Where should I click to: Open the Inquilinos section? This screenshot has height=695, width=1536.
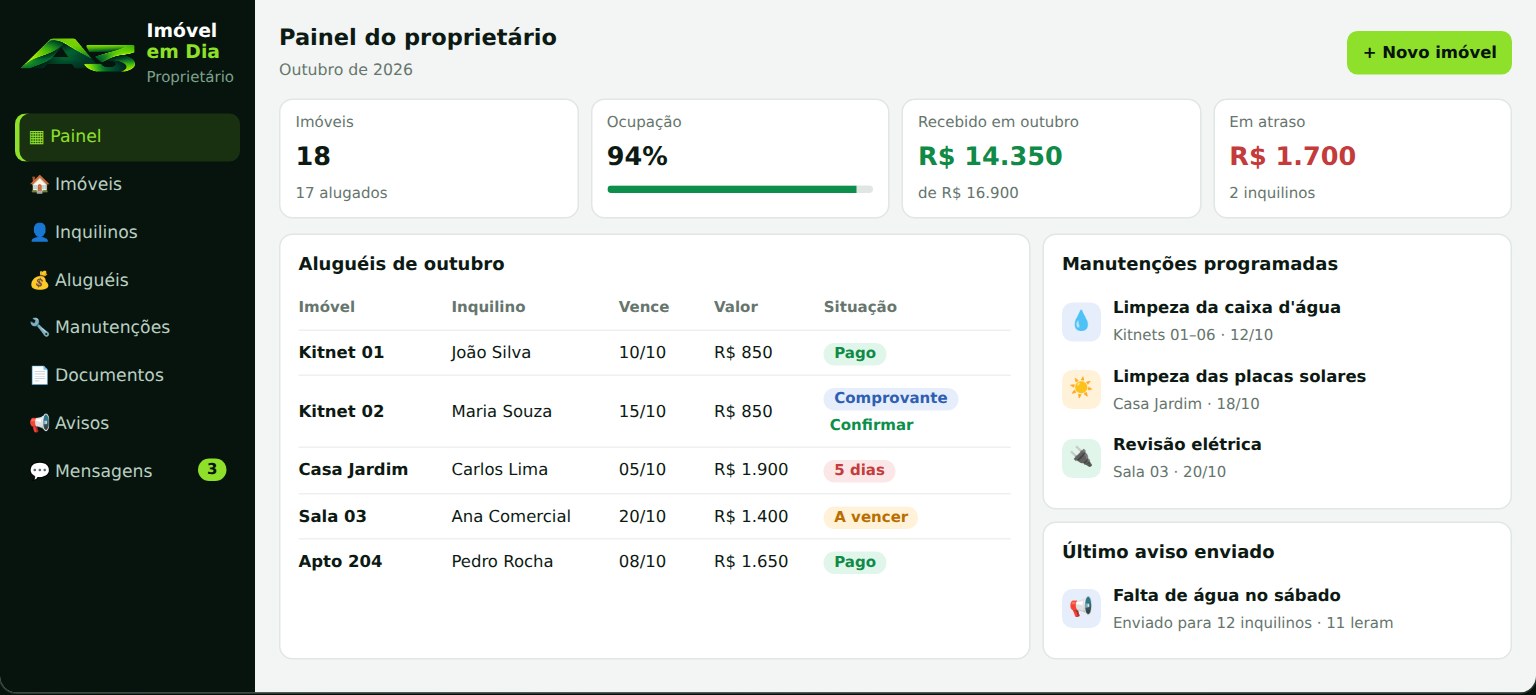point(127,232)
